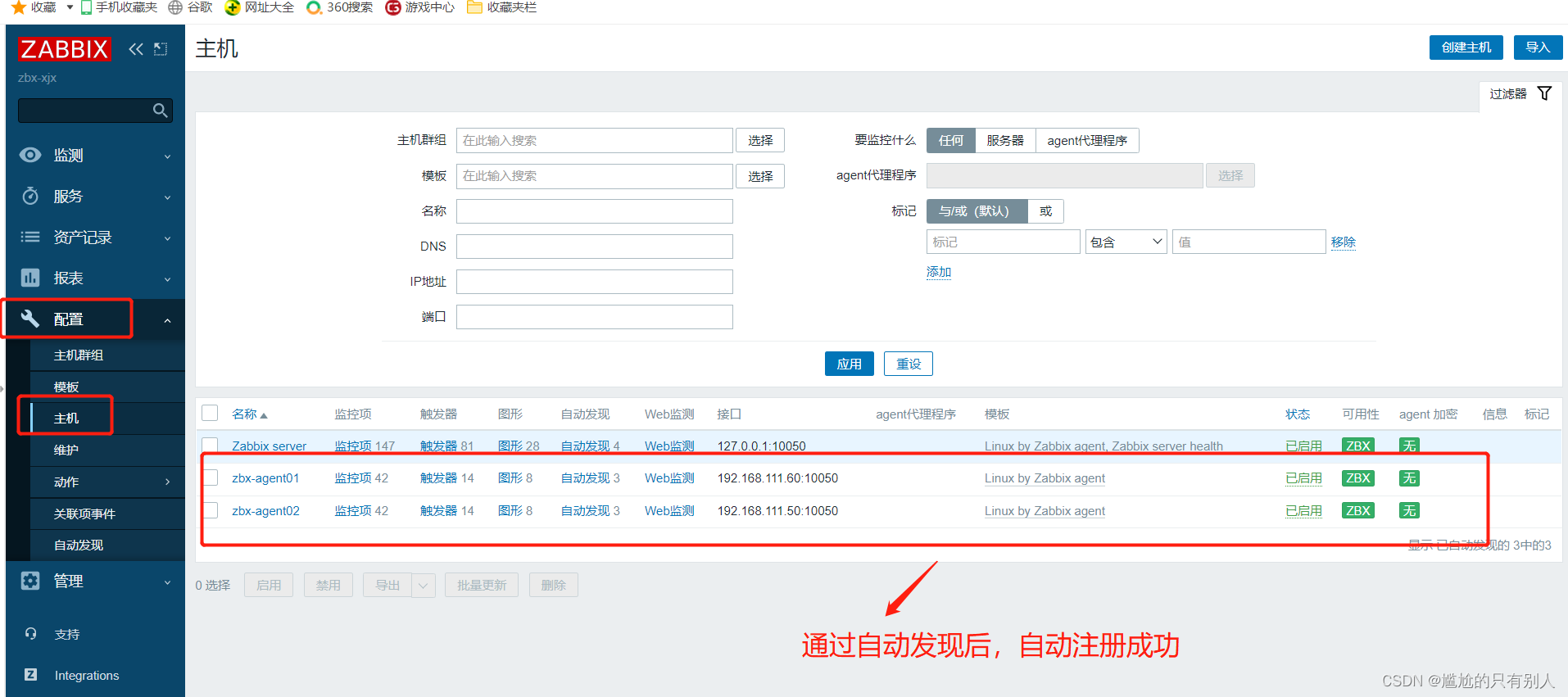Click the 应用 filter button
This screenshot has width=1568, height=697.
click(849, 364)
